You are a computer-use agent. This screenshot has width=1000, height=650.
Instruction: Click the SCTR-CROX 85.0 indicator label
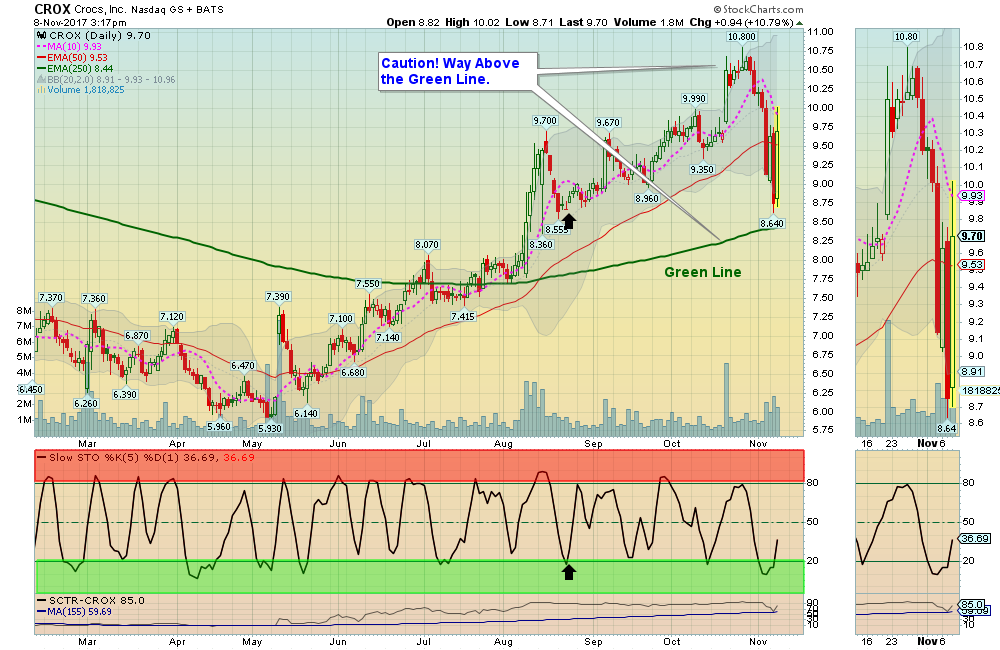tap(91, 600)
